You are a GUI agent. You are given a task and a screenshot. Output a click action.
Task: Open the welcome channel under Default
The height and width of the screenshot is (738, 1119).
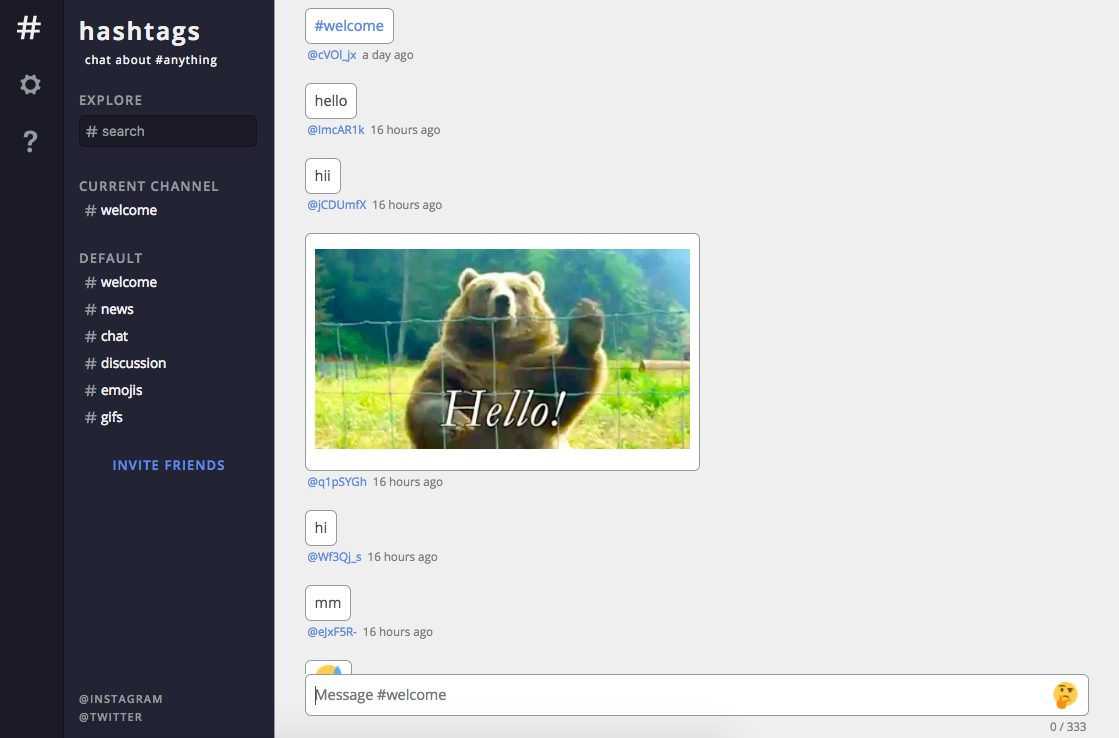click(x=121, y=283)
